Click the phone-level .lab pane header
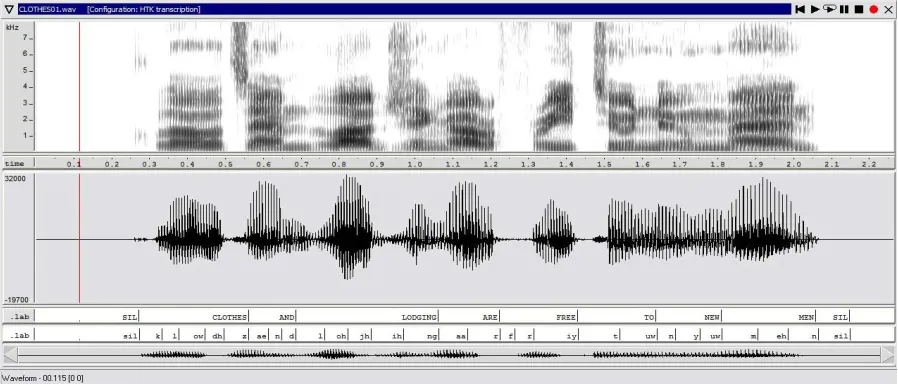Image resolution: width=898 pixels, height=384 pixels. 19,335
